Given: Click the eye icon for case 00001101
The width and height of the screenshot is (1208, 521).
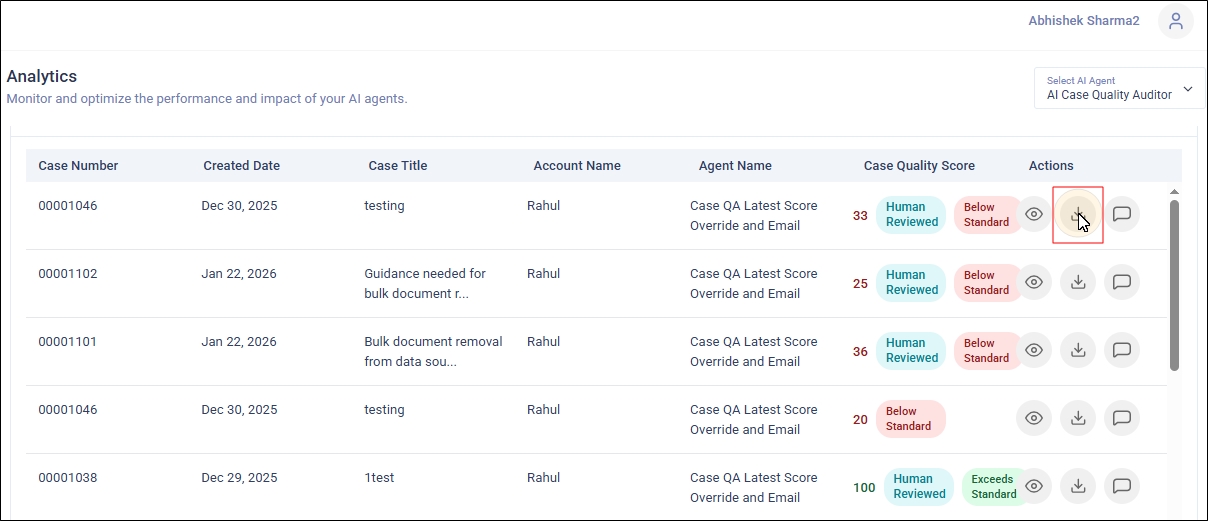Looking at the screenshot, I should click(x=1034, y=350).
